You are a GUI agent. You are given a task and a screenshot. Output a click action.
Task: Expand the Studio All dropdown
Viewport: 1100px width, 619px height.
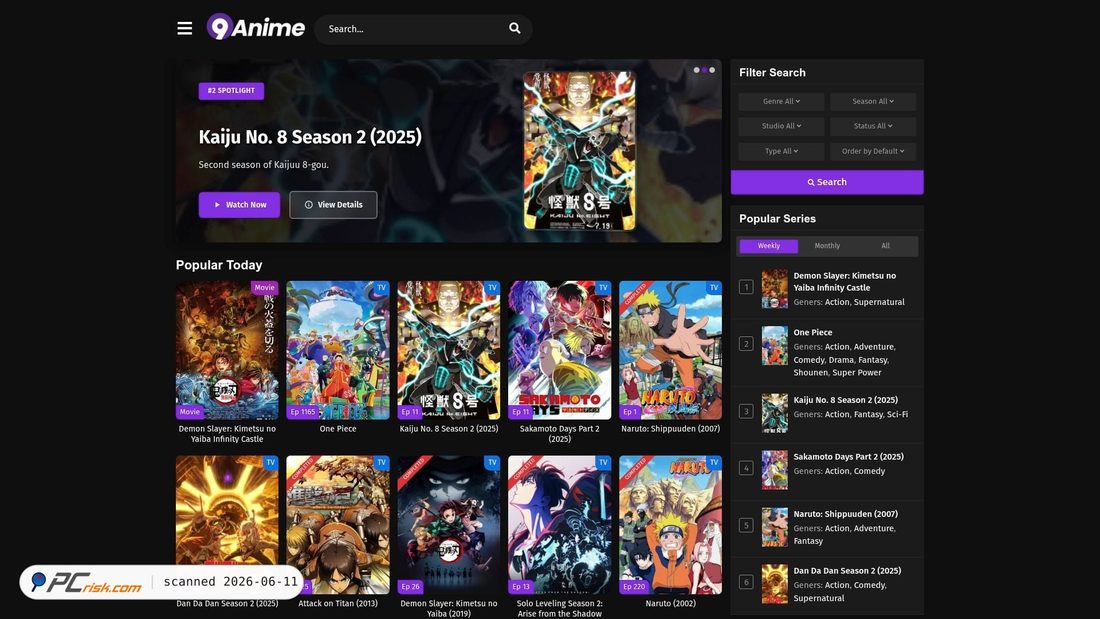[781, 126]
